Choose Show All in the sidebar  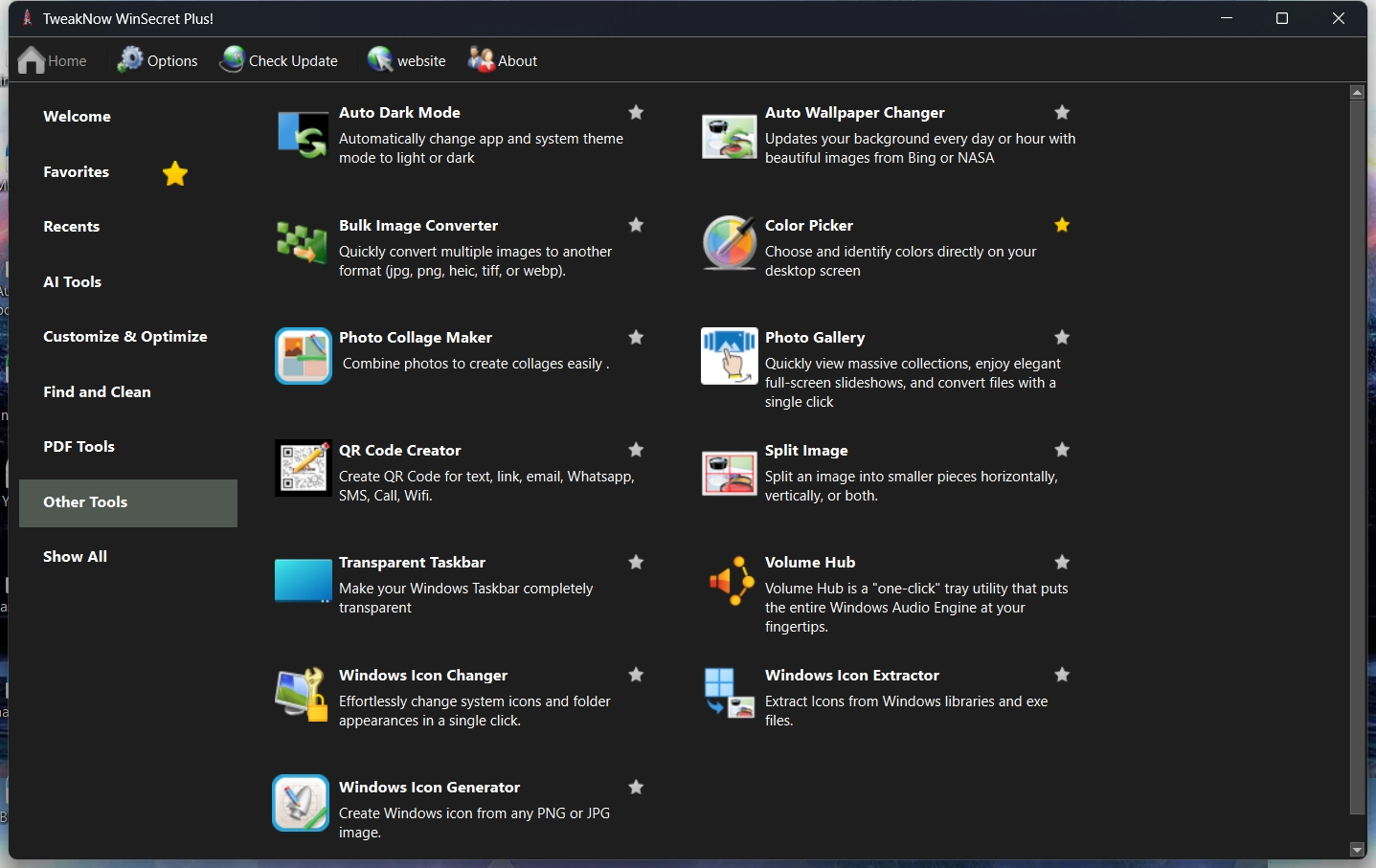tap(75, 557)
